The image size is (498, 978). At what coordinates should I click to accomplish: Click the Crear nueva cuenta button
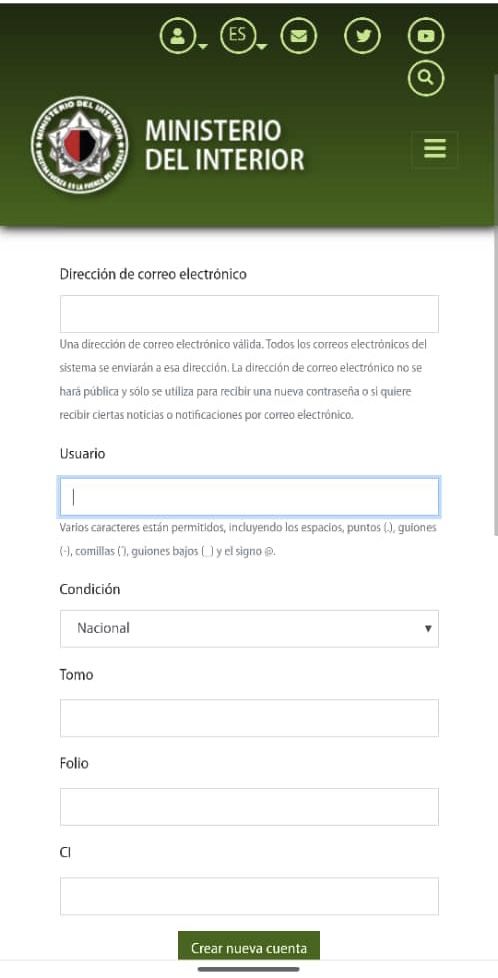click(249, 946)
